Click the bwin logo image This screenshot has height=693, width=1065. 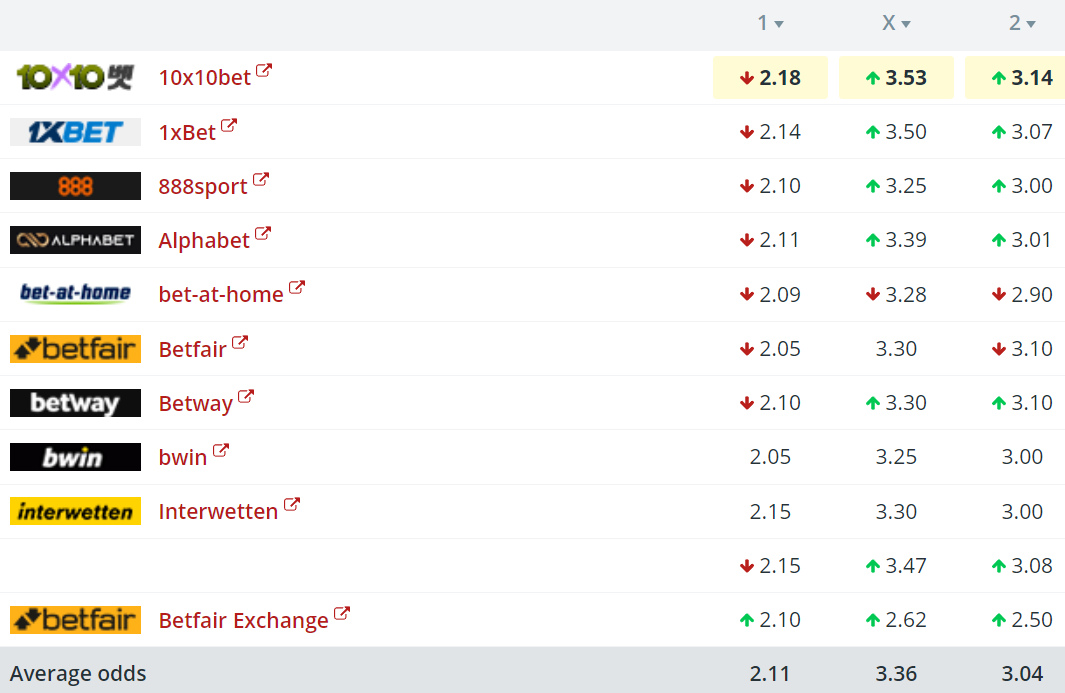[x=75, y=457]
